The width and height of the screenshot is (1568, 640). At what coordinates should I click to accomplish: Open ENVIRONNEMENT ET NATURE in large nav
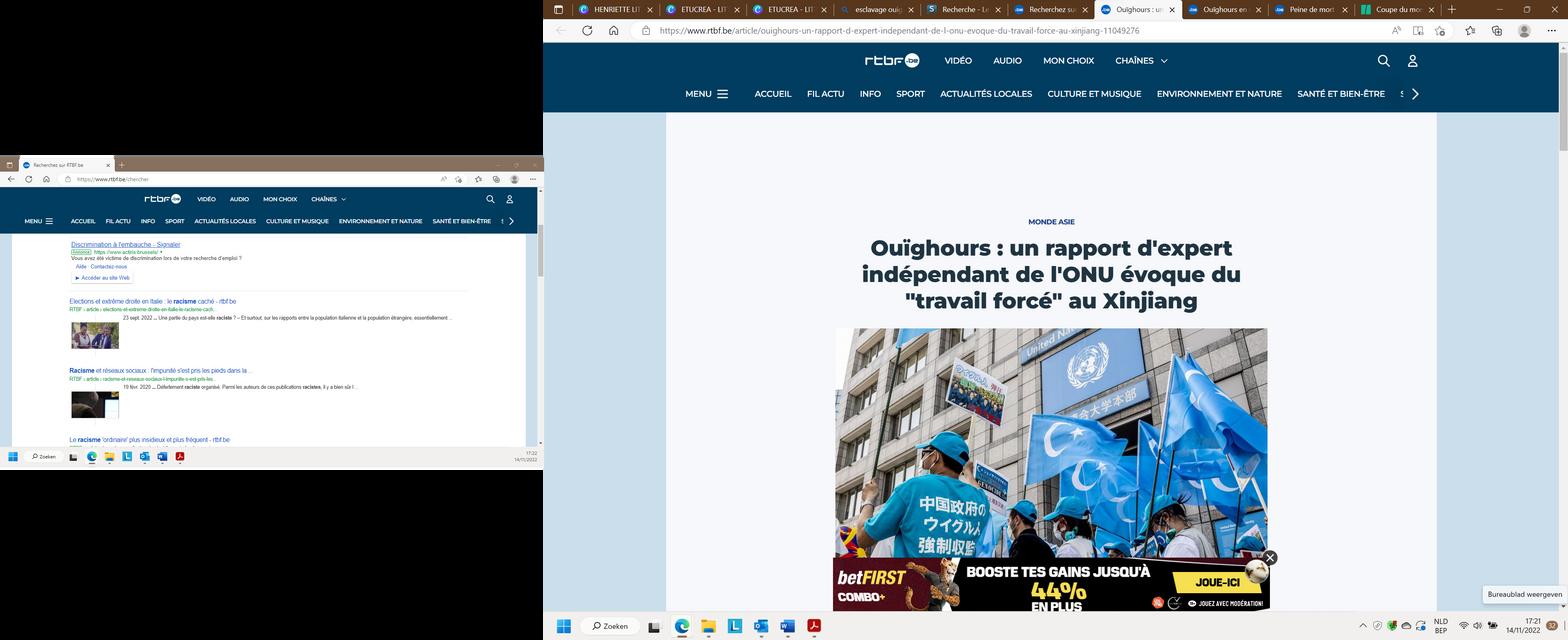(1219, 94)
